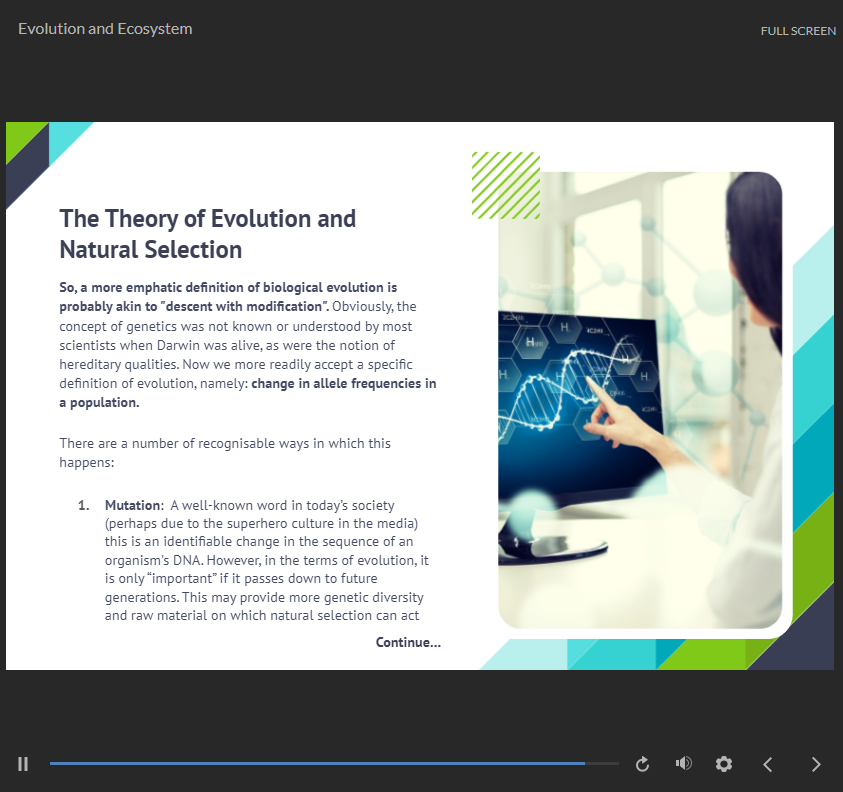Seek to the grey unplayed end of progress bar
The width and height of the screenshot is (843, 792).
604,764
